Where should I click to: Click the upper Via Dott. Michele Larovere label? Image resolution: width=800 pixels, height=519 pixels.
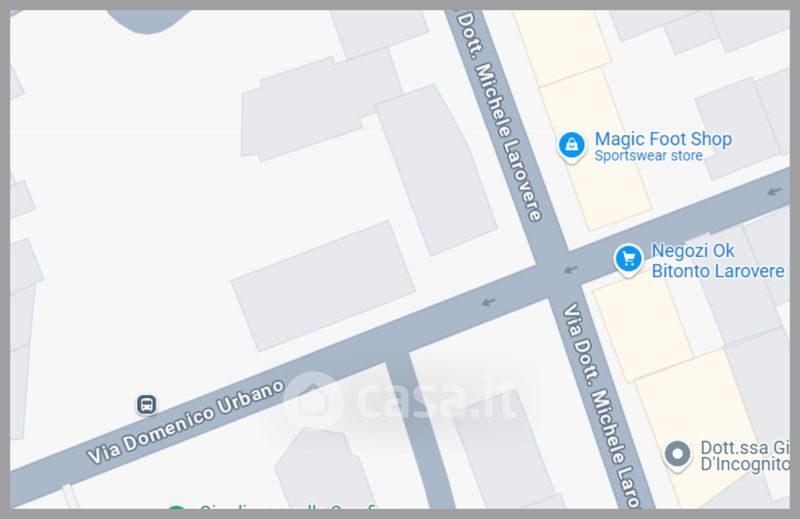tap(498, 117)
